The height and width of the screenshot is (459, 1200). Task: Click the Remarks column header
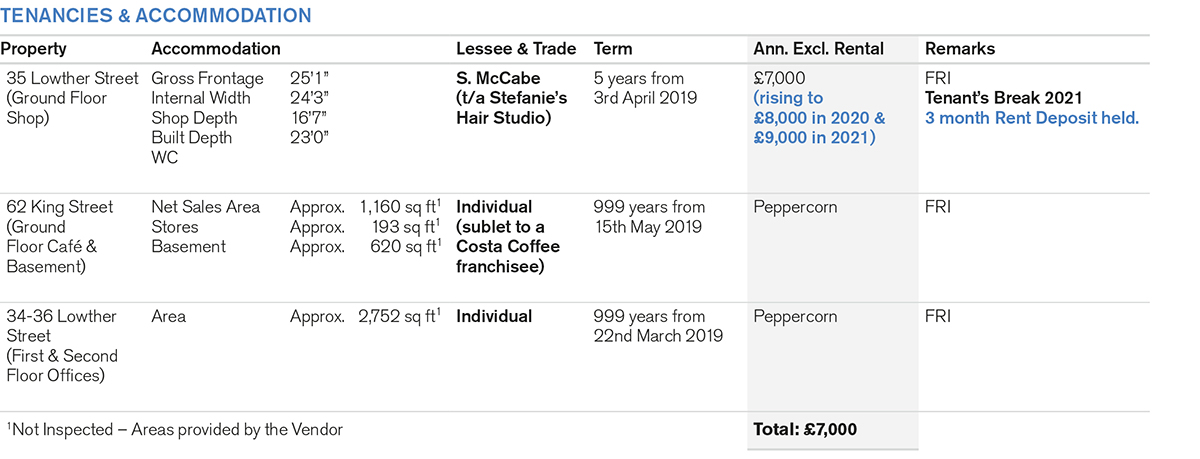point(960,49)
